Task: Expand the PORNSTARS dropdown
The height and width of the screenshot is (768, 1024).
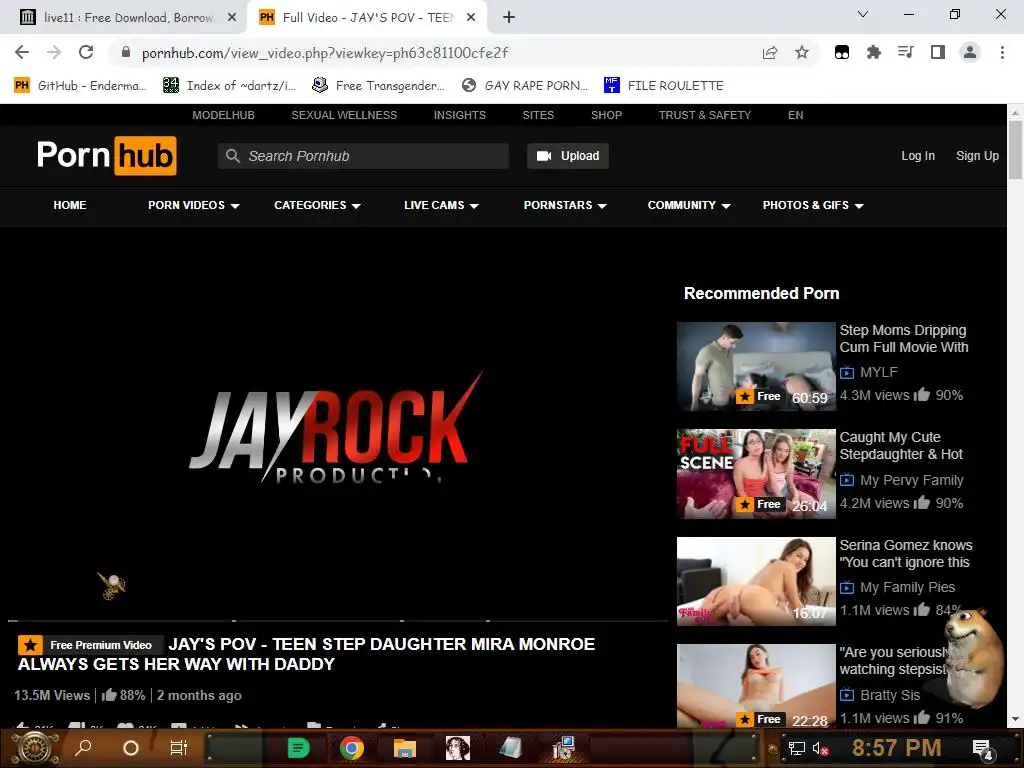Action: click(565, 205)
